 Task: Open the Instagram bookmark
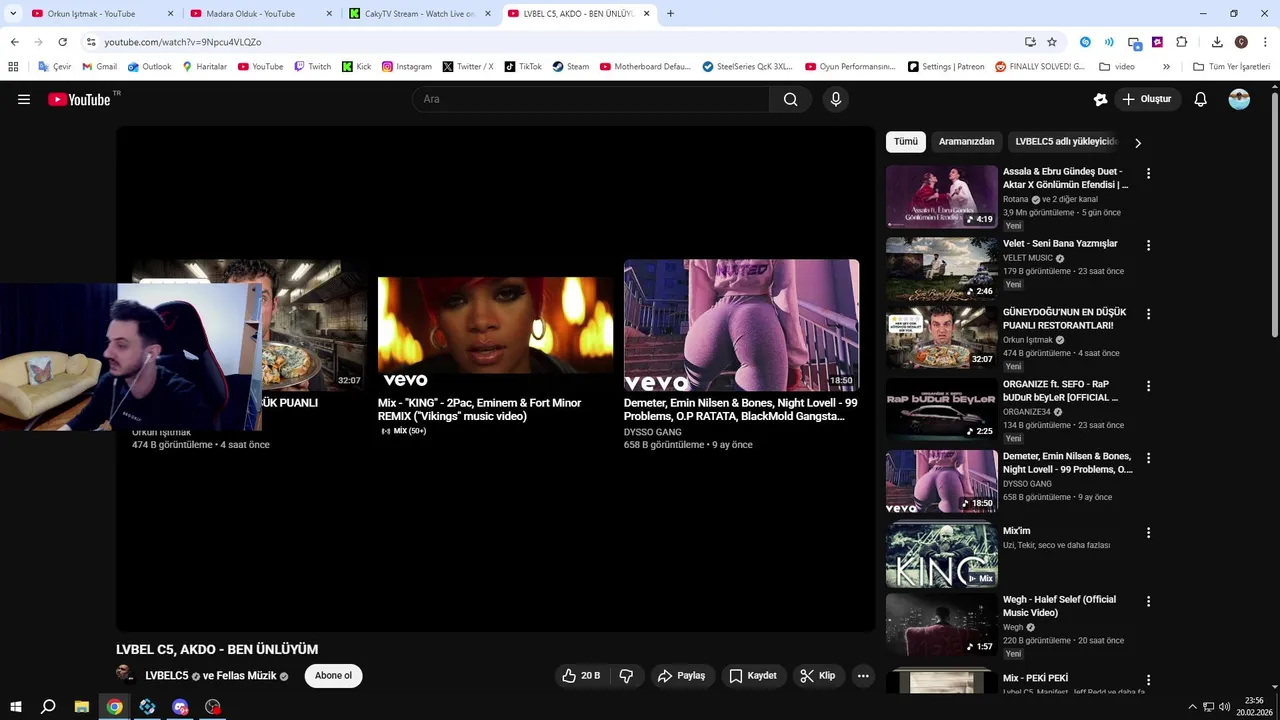point(407,67)
